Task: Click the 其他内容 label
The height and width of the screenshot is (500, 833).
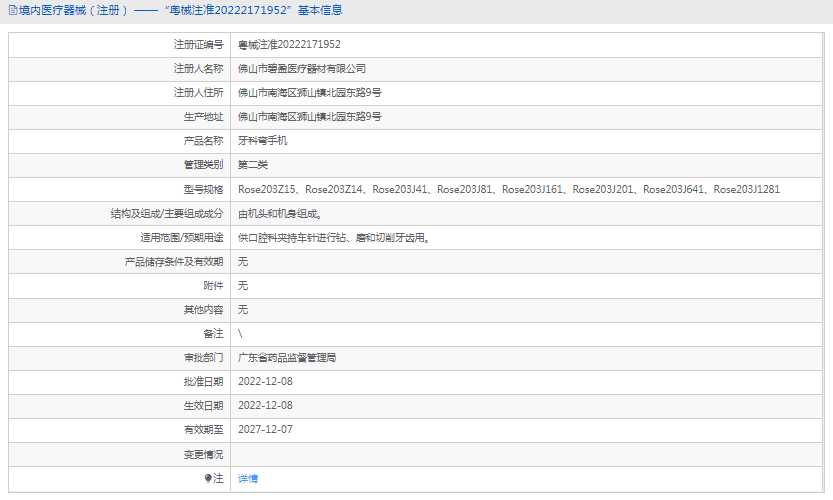Action: click(x=203, y=309)
